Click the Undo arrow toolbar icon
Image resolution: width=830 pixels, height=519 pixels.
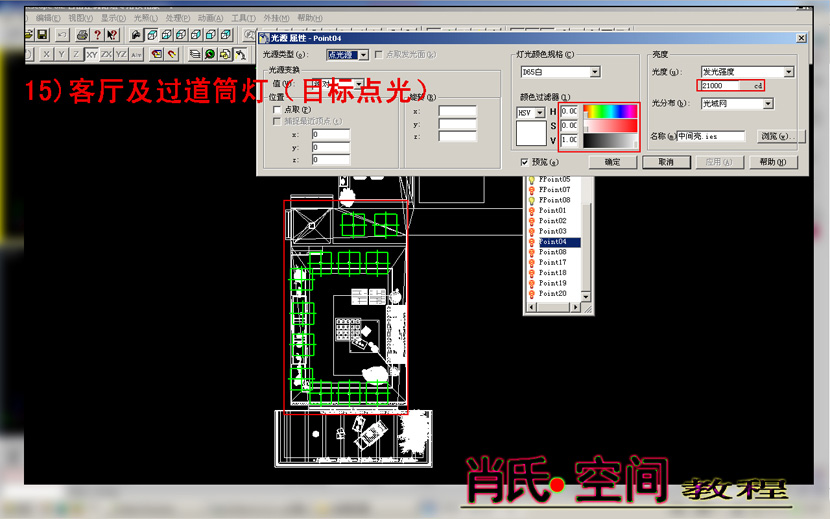pos(62,35)
